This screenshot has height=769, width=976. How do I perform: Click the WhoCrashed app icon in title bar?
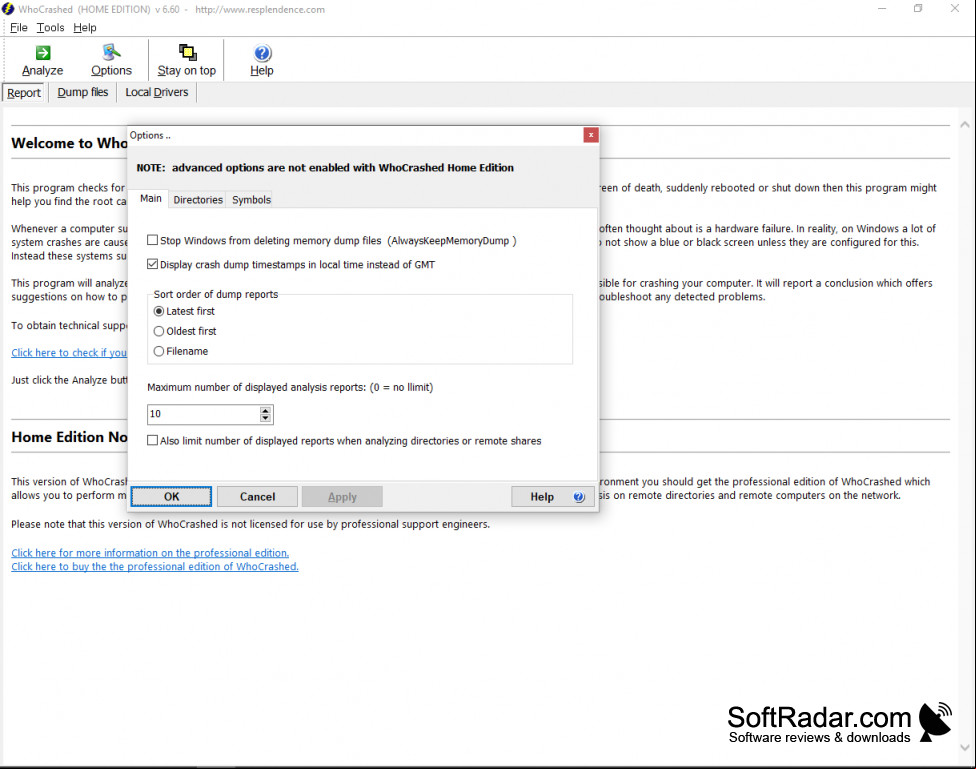(x=7, y=9)
